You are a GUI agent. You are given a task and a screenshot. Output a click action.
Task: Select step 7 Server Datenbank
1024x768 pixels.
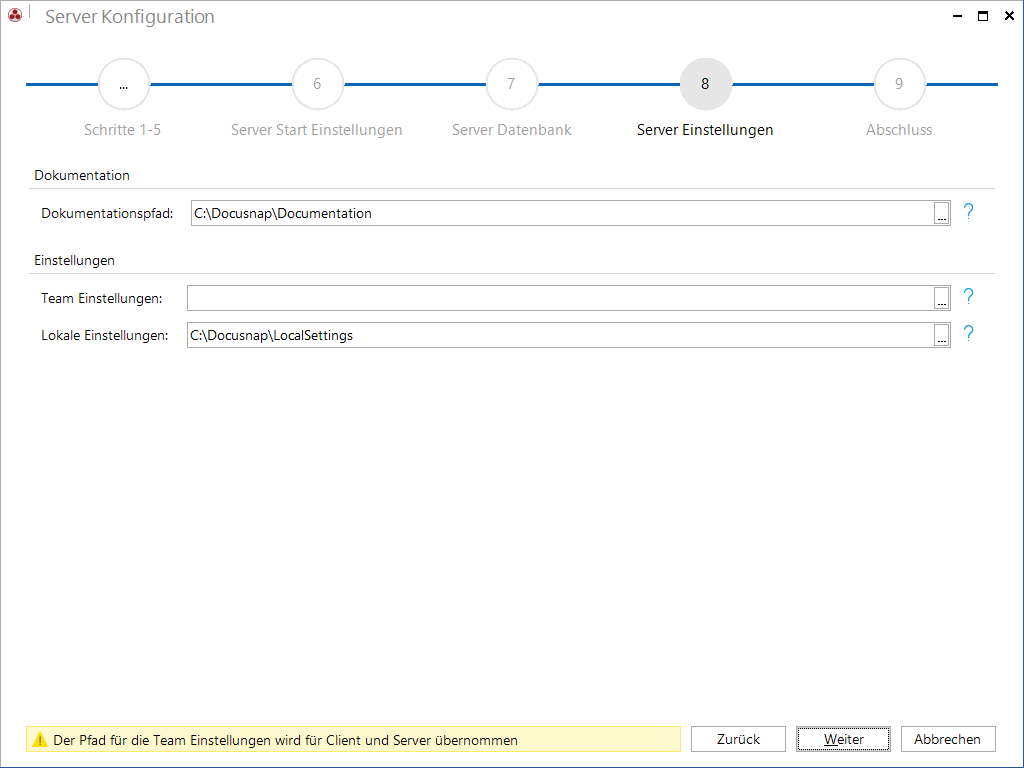click(511, 84)
